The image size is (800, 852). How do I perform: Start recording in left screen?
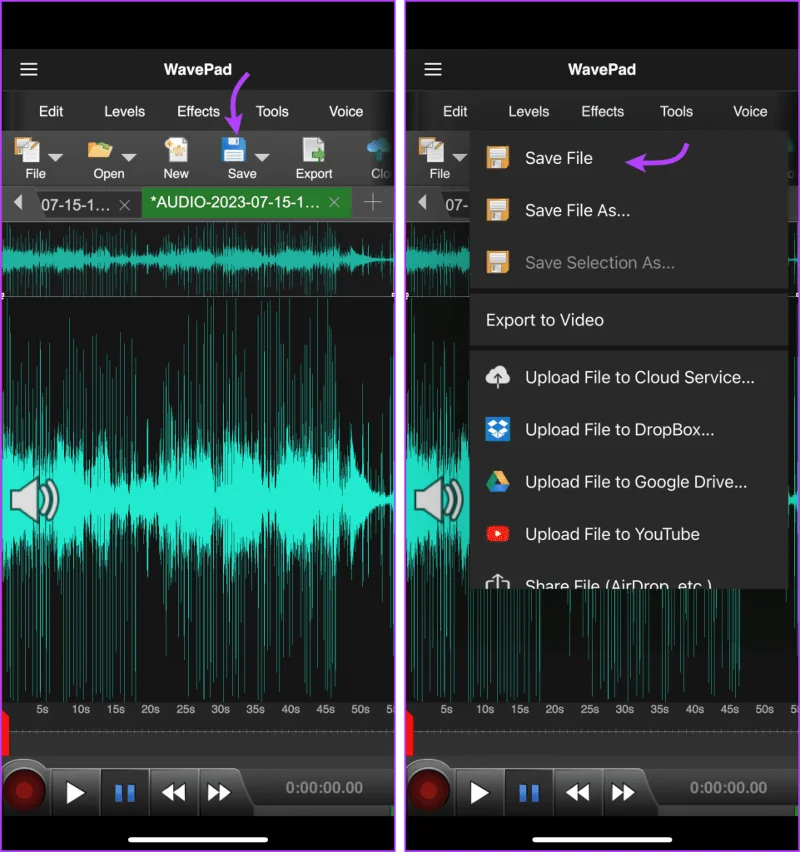coord(24,790)
